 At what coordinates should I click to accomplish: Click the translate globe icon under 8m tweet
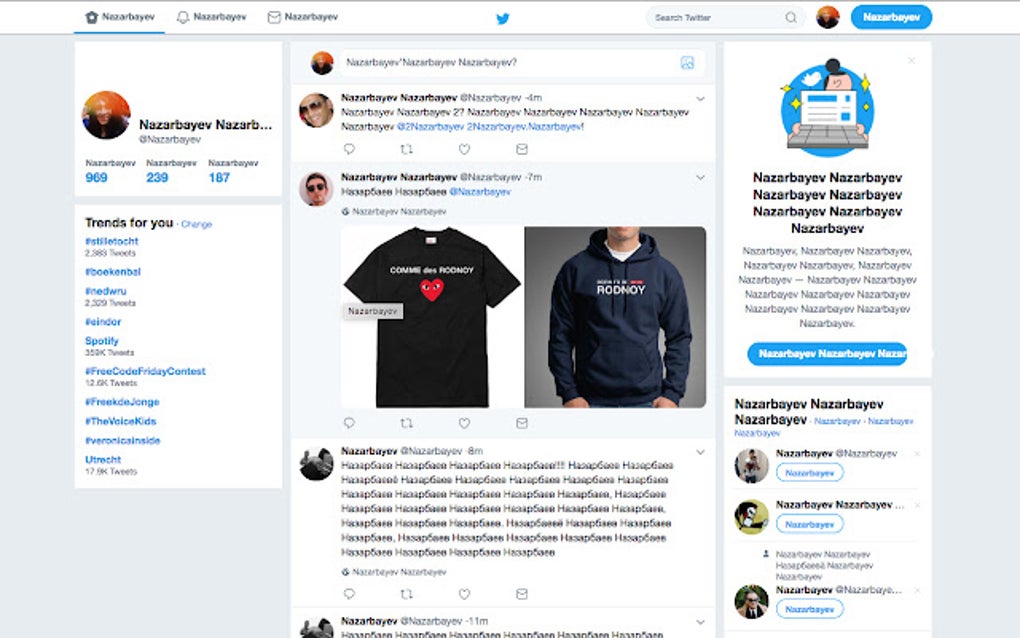[345, 572]
